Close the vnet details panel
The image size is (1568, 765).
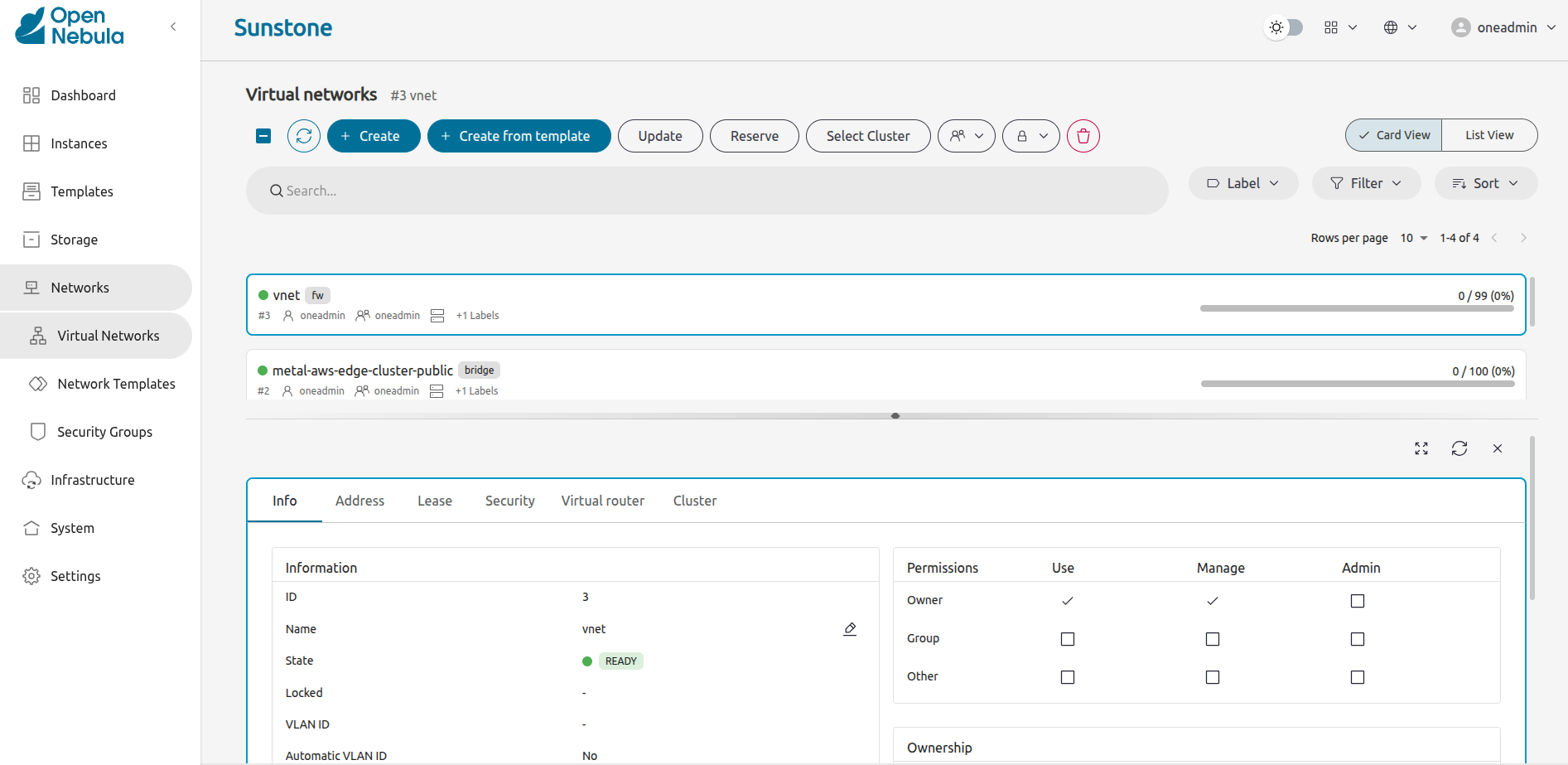(x=1498, y=448)
